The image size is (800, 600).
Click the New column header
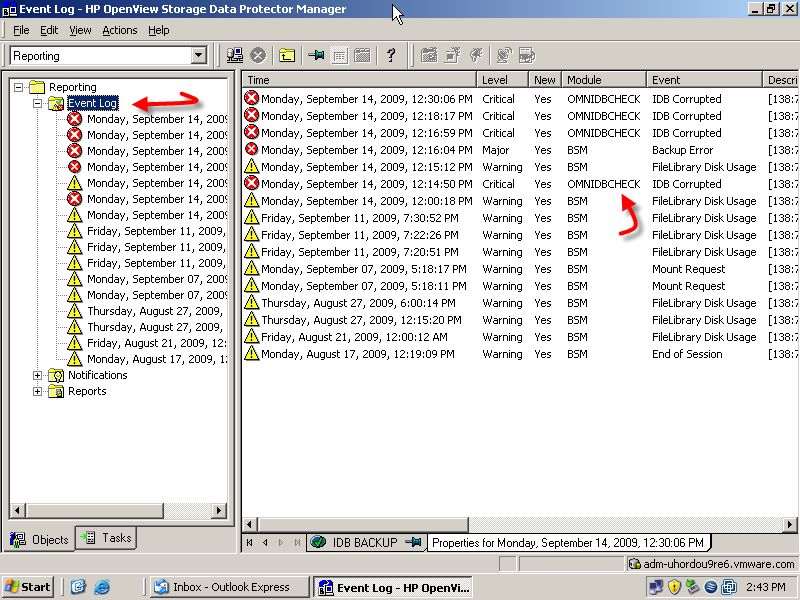[x=544, y=80]
